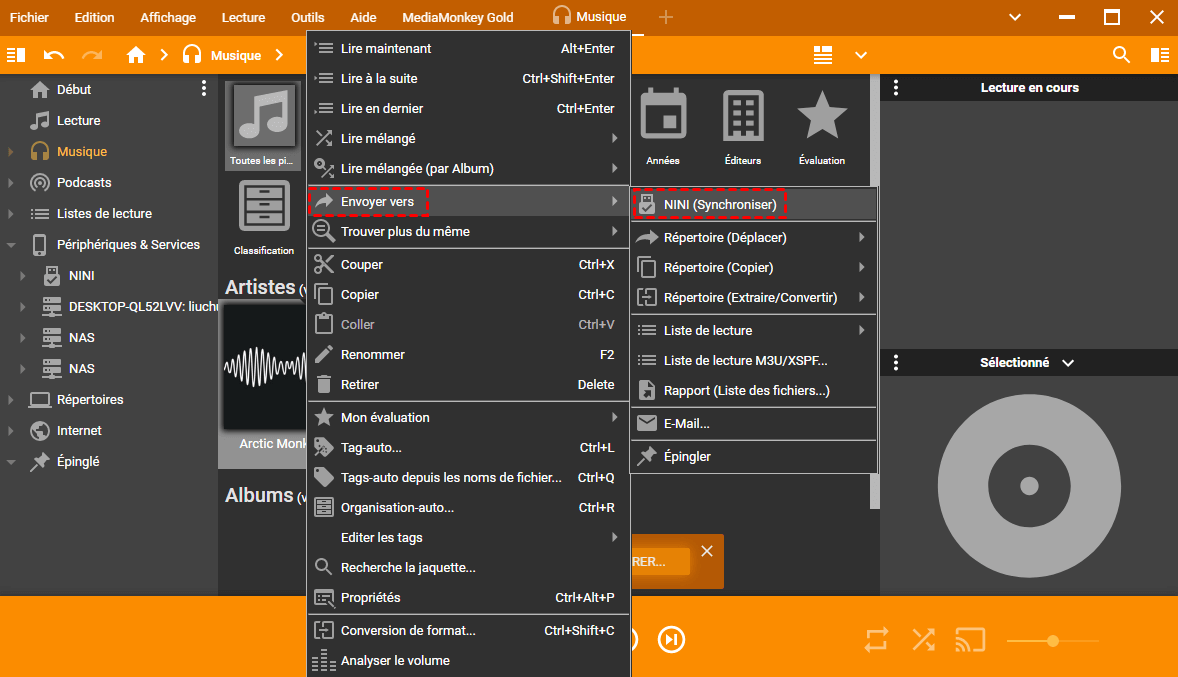Toggle shuffle playback in player bar
This screenshot has width=1178, height=677.
pos(923,640)
